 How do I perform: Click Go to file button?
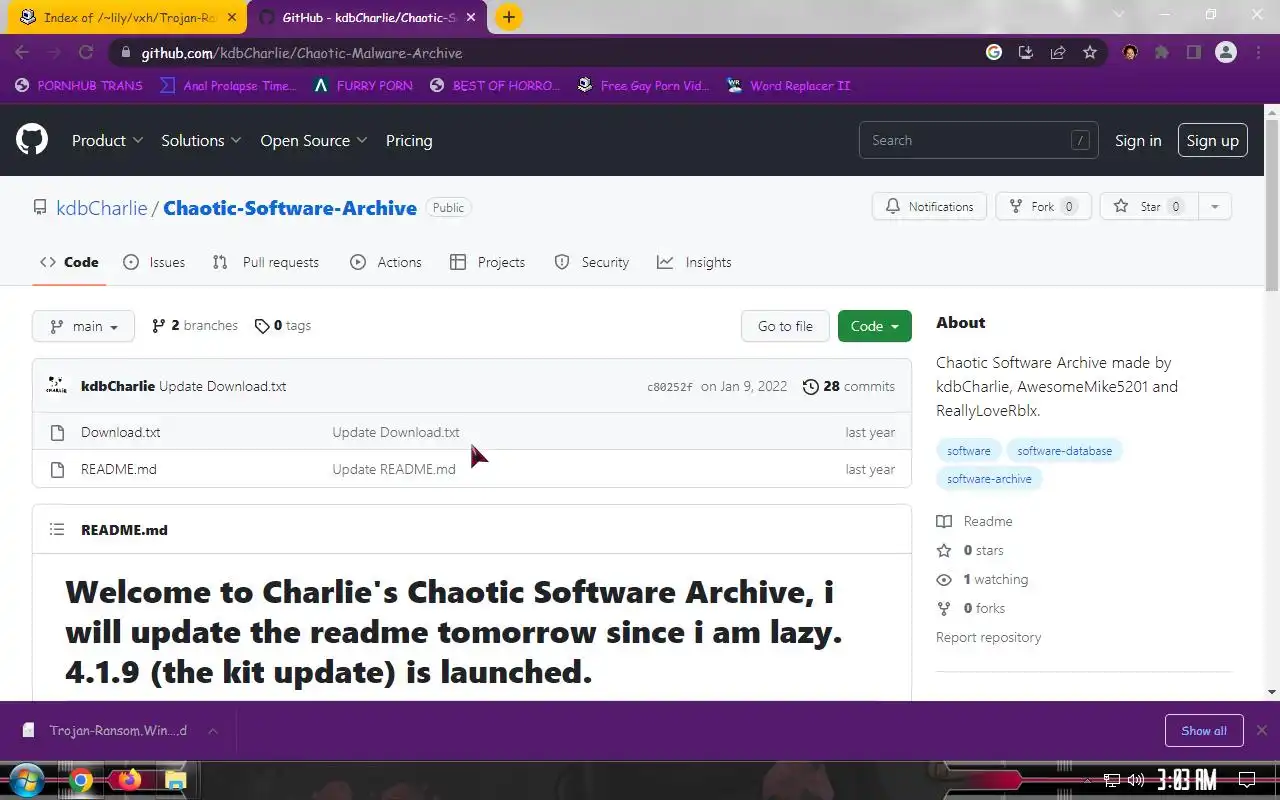tap(785, 326)
